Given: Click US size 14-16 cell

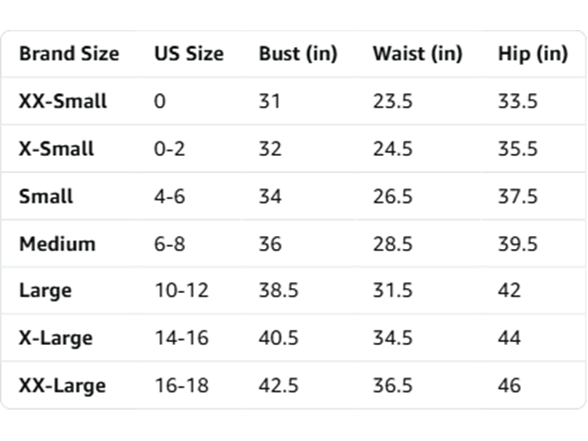Looking at the screenshot, I should pyautogui.click(x=182, y=338).
